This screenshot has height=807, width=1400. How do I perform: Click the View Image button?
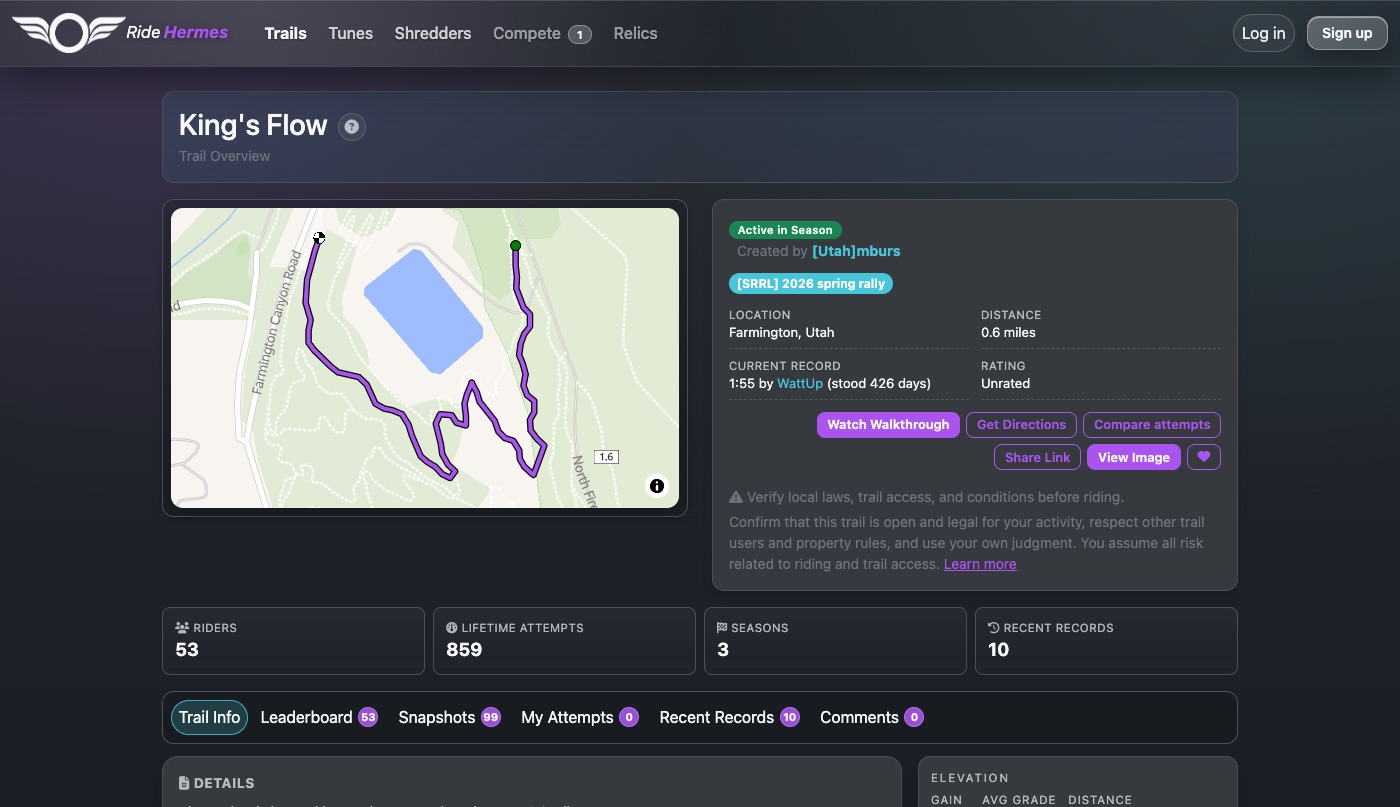point(1134,457)
